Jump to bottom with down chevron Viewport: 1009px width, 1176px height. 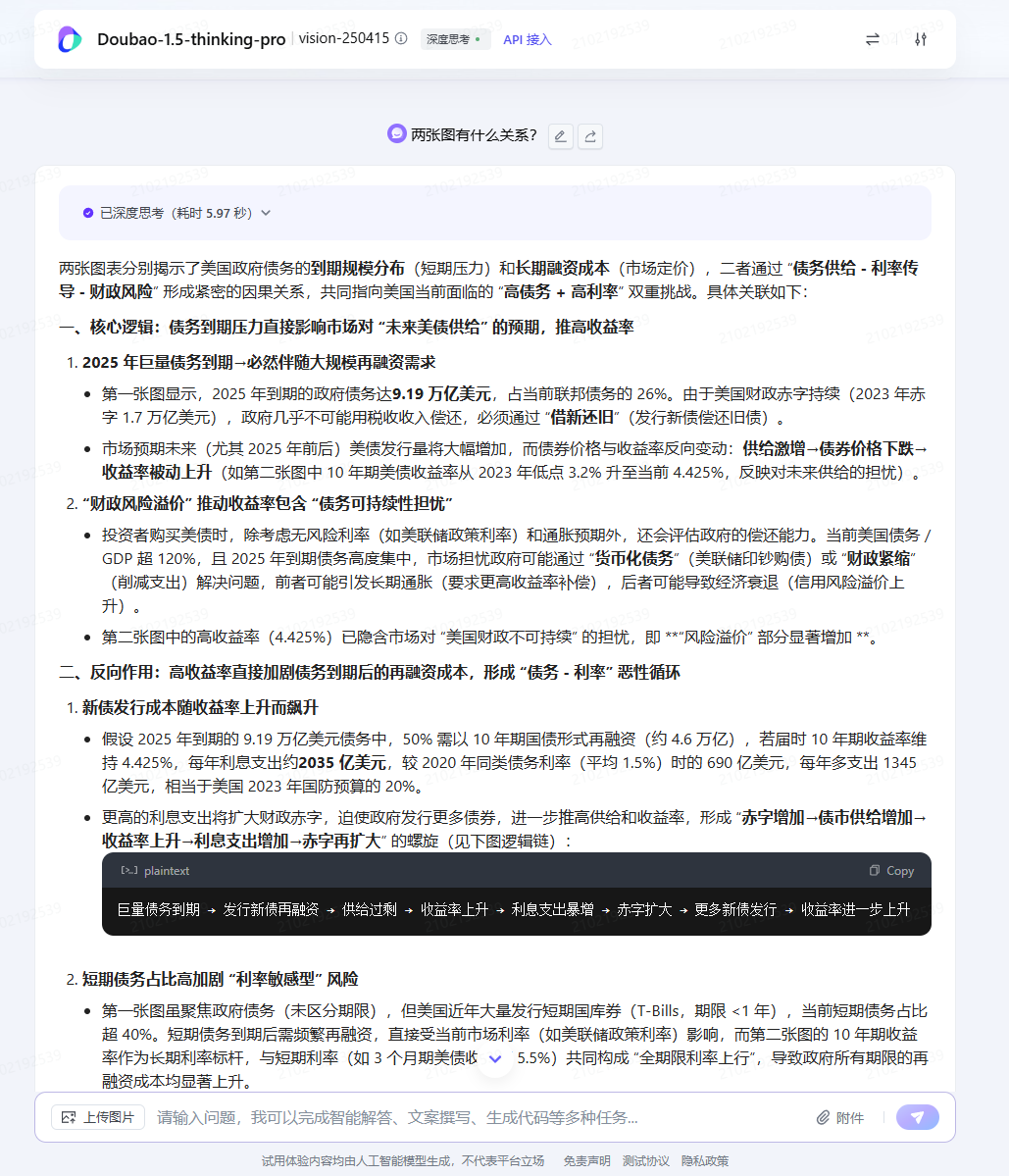[x=495, y=1059]
